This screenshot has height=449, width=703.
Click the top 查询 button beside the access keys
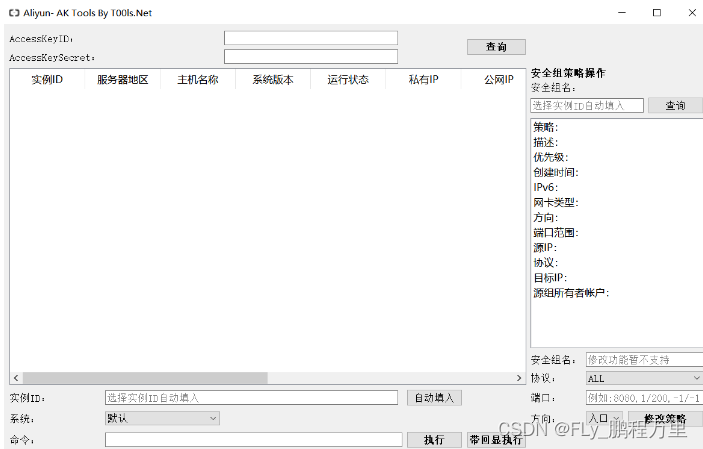496,47
